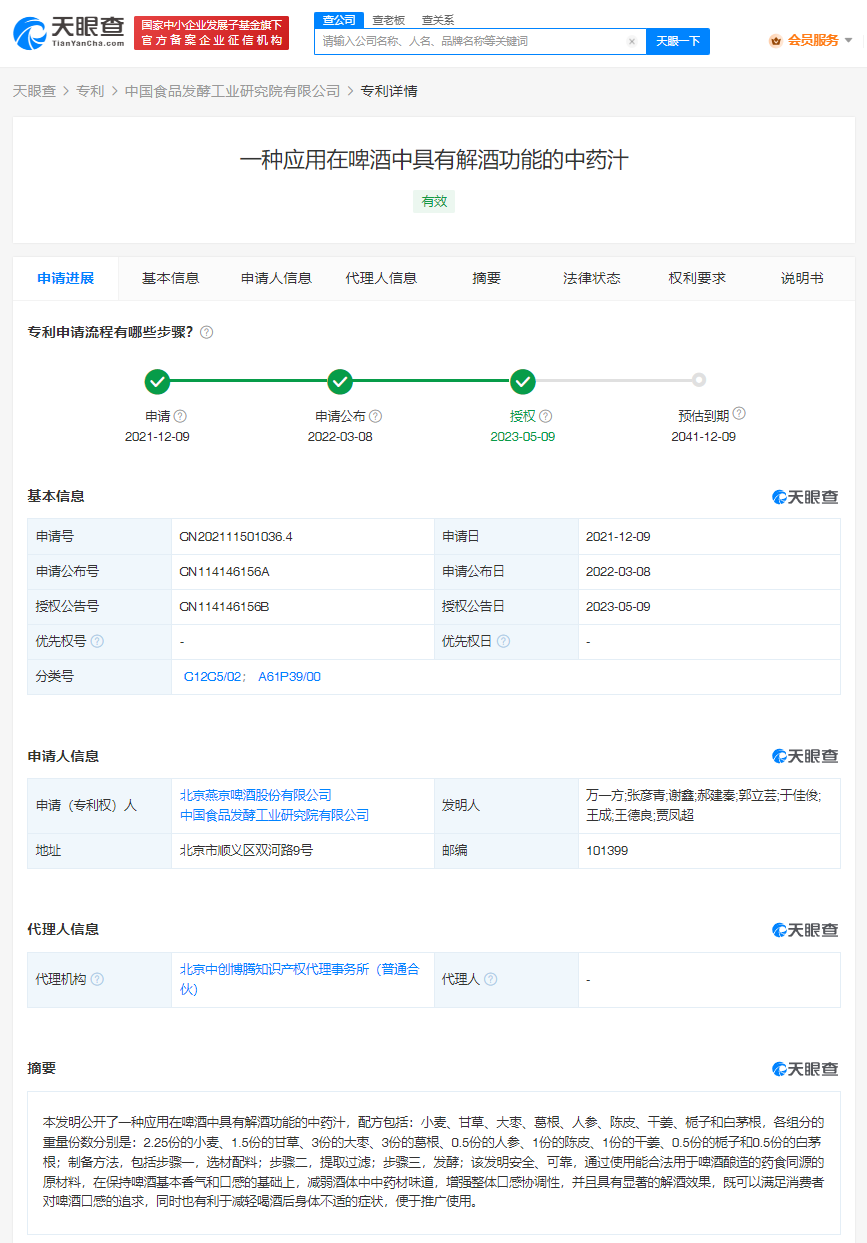This screenshot has height=1243, width=867.
Task: Select the 权利要求 tab
Action: [x=697, y=279]
